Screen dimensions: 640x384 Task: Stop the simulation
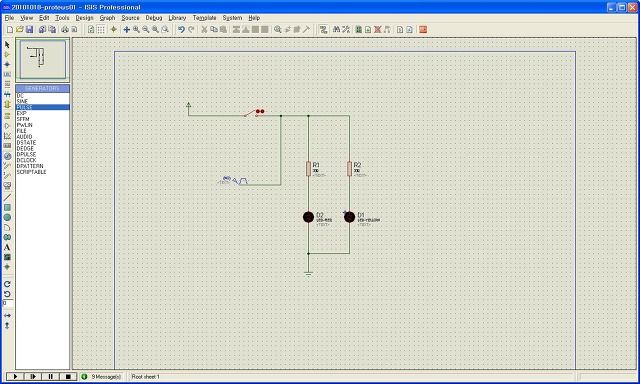click(68, 377)
